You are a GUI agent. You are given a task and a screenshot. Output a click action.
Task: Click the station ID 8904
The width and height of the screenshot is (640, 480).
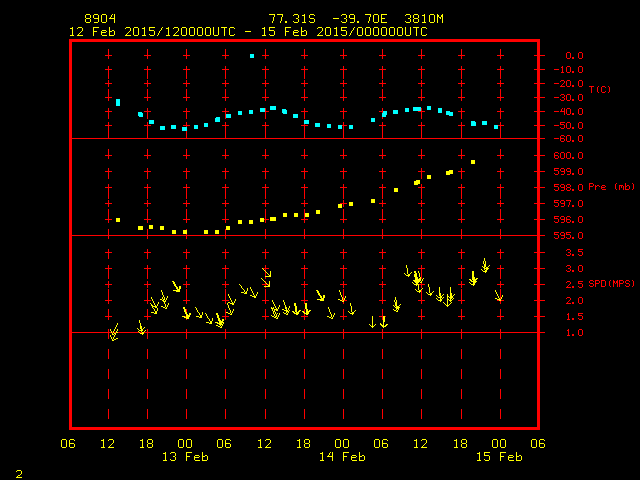(100, 19)
